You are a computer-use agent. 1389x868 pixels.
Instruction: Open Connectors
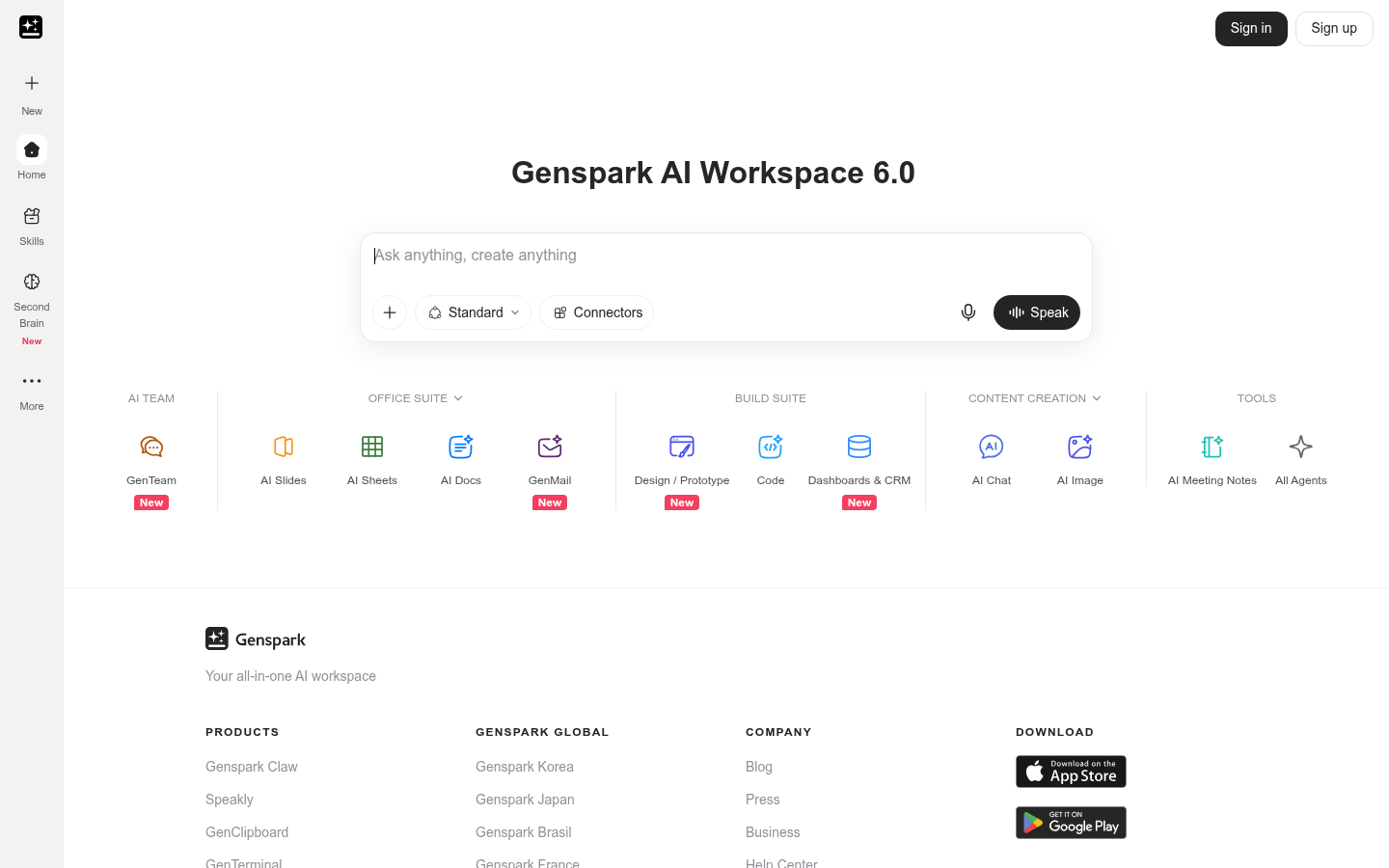point(597,312)
